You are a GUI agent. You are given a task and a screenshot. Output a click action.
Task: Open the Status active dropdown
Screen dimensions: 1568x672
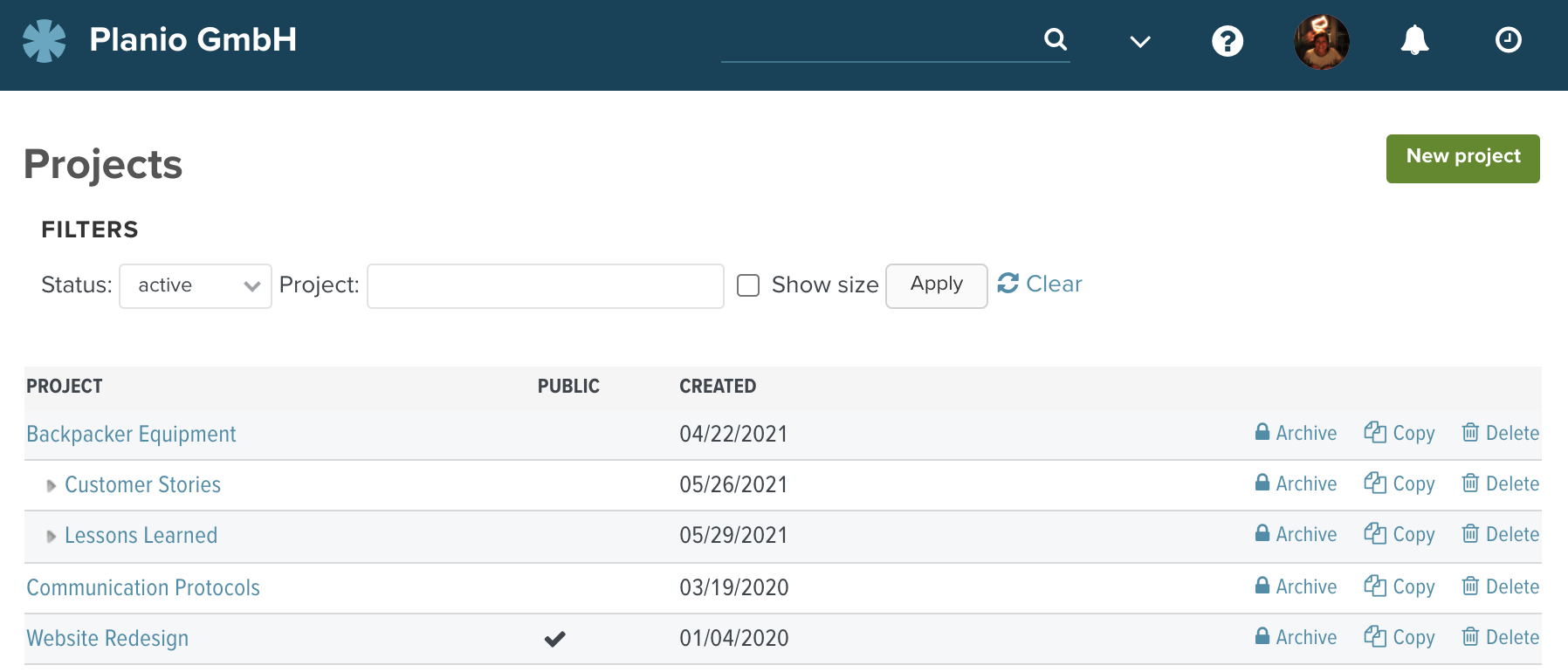[196, 285]
